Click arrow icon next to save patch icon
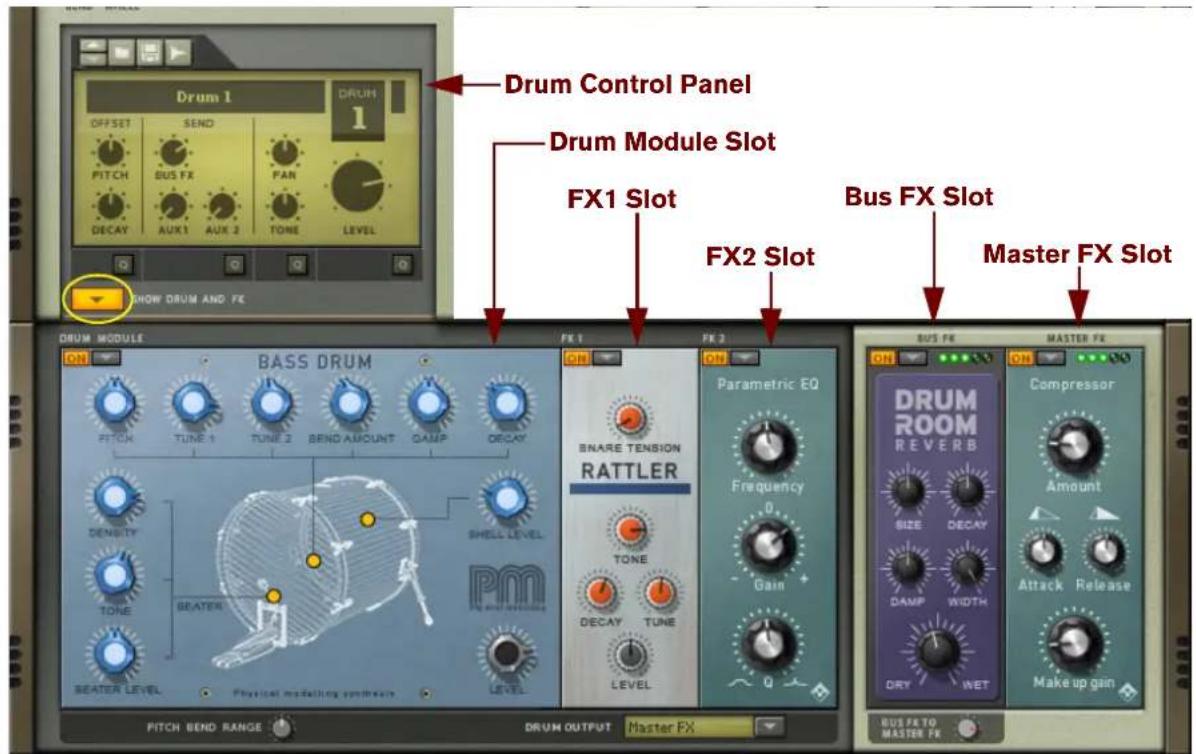The image size is (1196, 754). (178, 52)
